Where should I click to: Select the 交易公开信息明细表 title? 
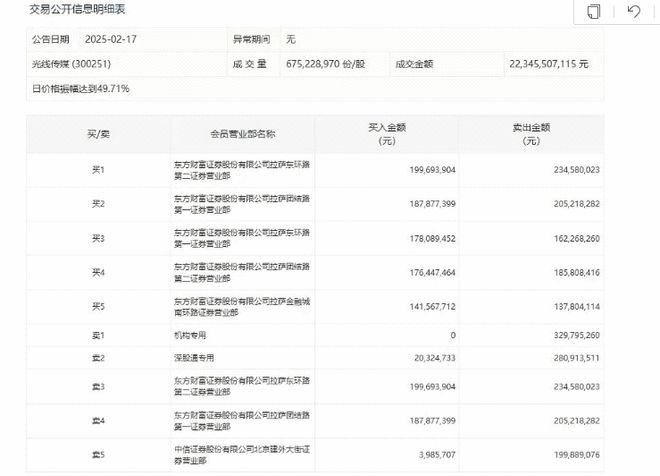click(x=77, y=9)
